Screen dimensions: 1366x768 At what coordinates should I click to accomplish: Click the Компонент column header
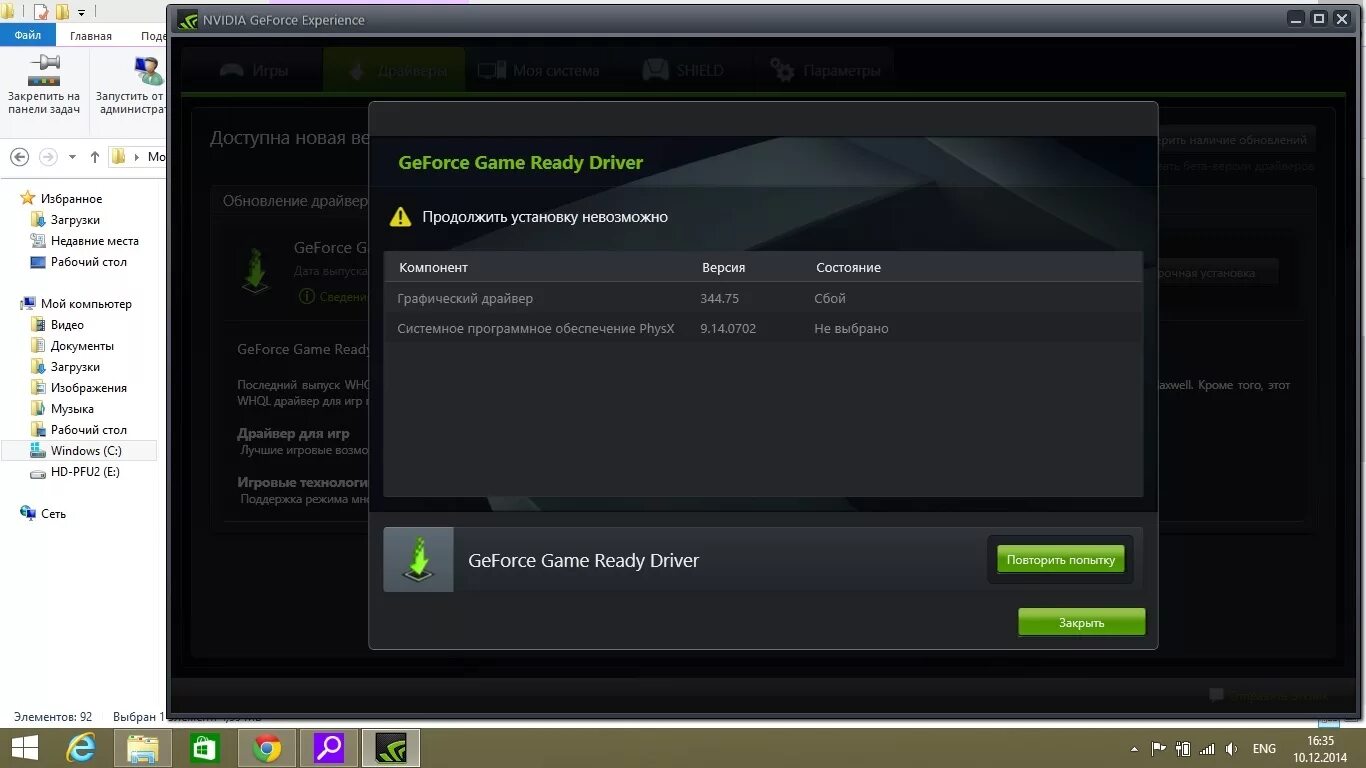[x=433, y=267]
